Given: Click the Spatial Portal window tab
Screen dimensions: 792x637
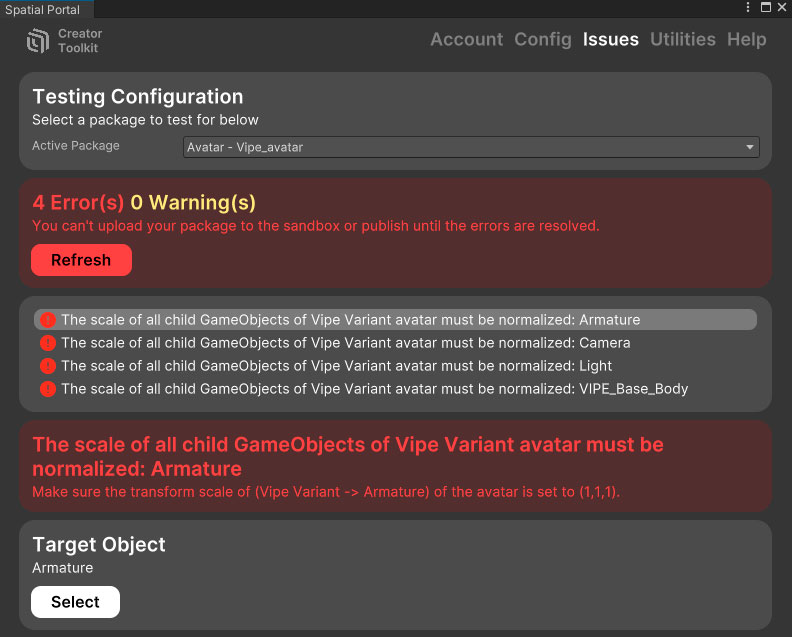Looking at the screenshot, I should [46, 8].
